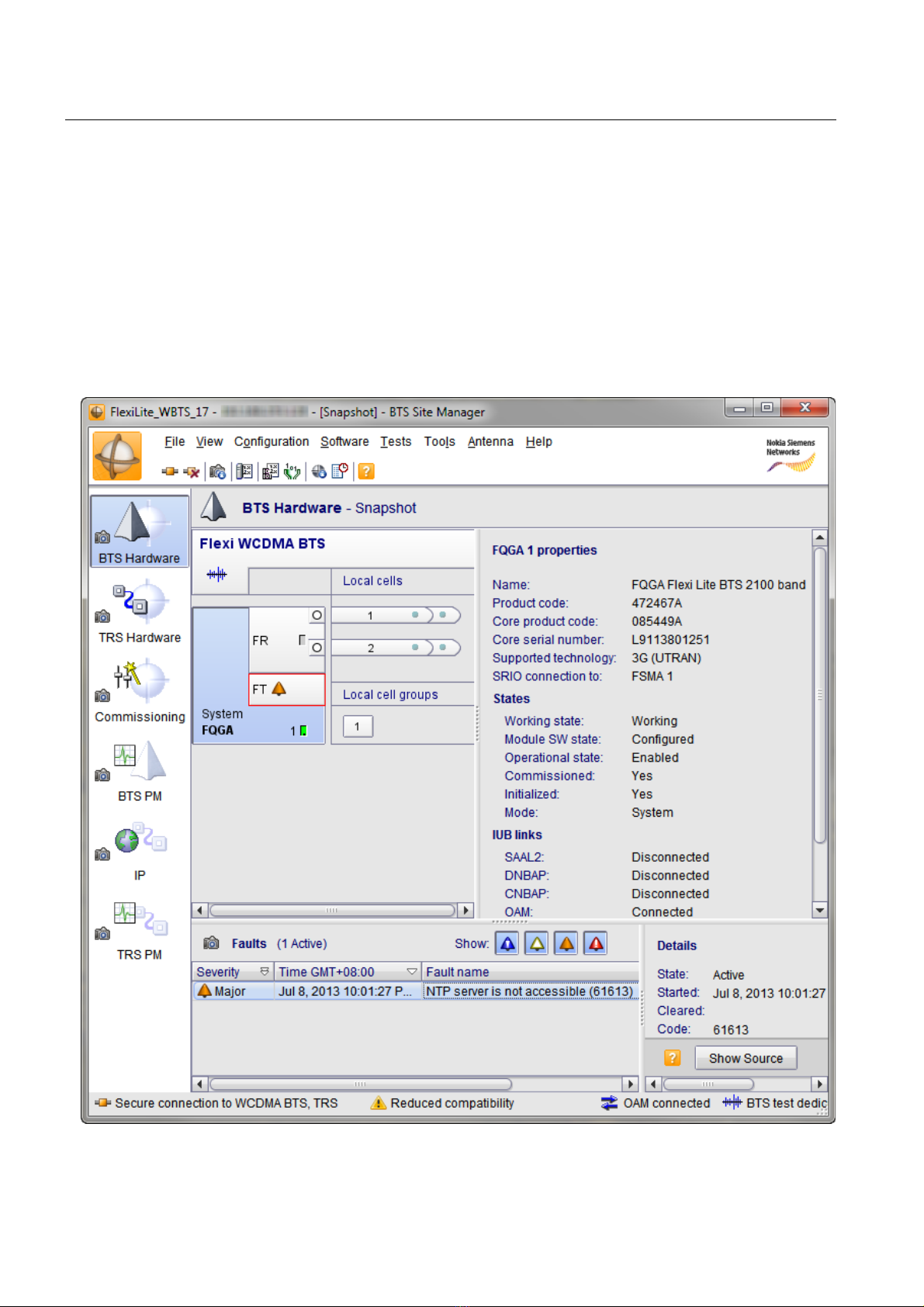Click the Reduced compatibility warning triangle icon
The image size is (924, 1307).
coord(379,1103)
